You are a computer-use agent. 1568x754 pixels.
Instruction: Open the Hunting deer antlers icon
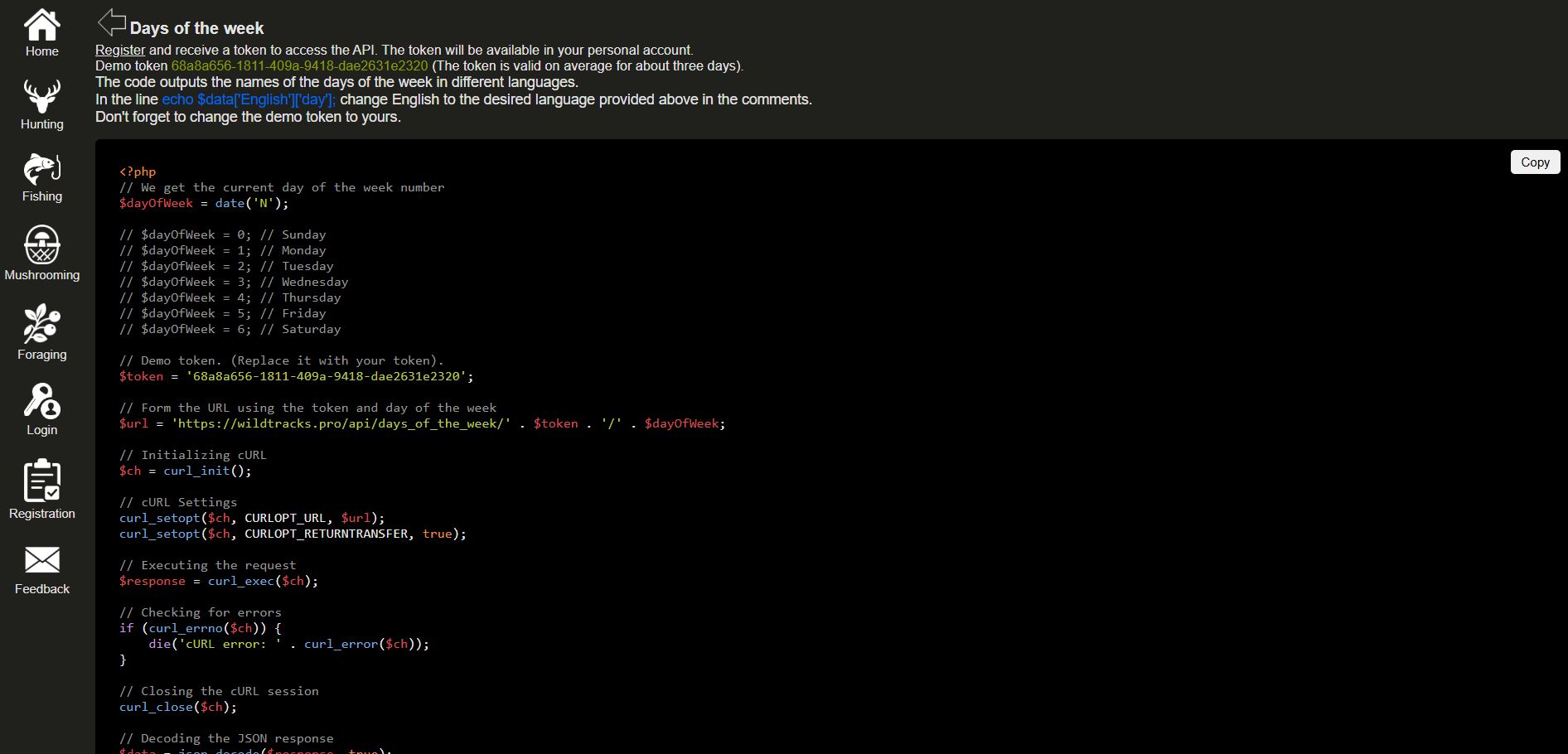(x=41, y=97)
